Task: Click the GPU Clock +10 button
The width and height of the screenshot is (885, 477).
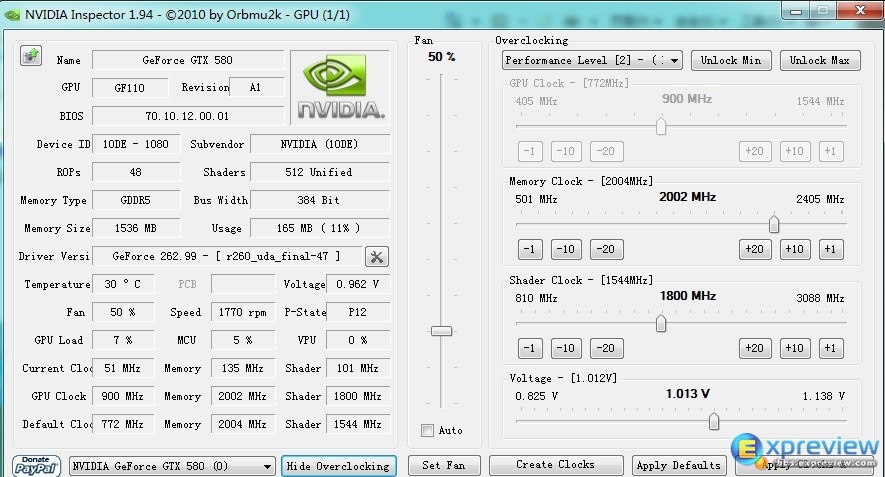Action: (795, 151)
